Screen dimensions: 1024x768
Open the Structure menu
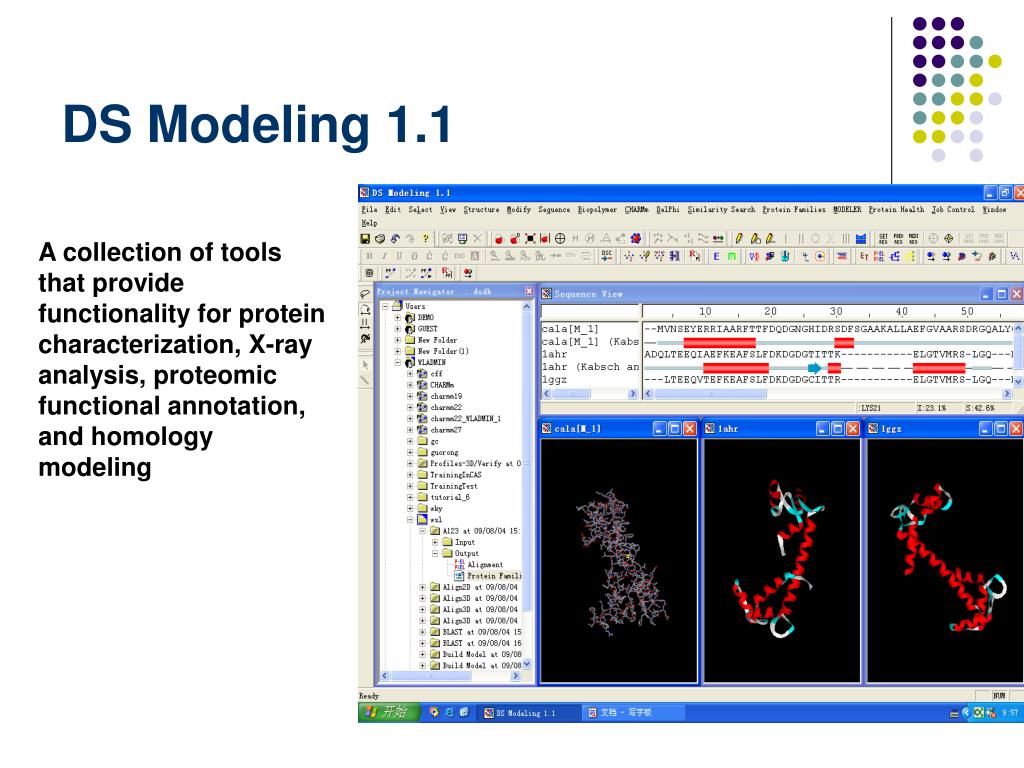point(481,210)
